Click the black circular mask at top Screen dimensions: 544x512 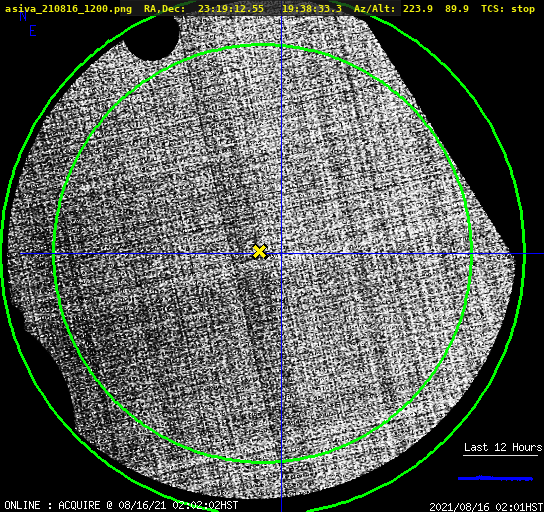point(152,37)
